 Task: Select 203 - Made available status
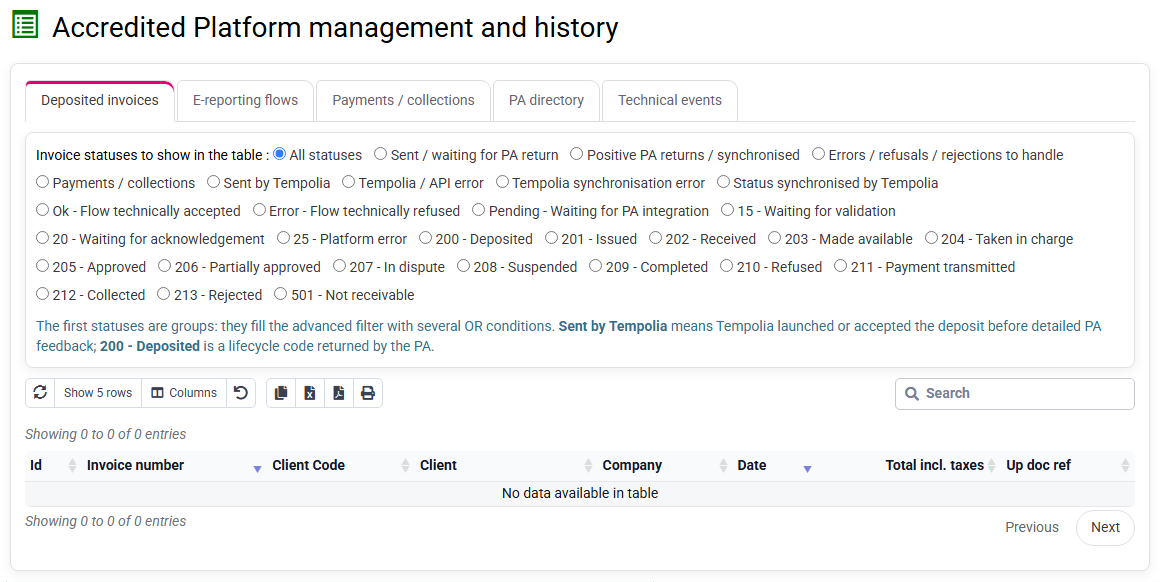tap(775, 238)
